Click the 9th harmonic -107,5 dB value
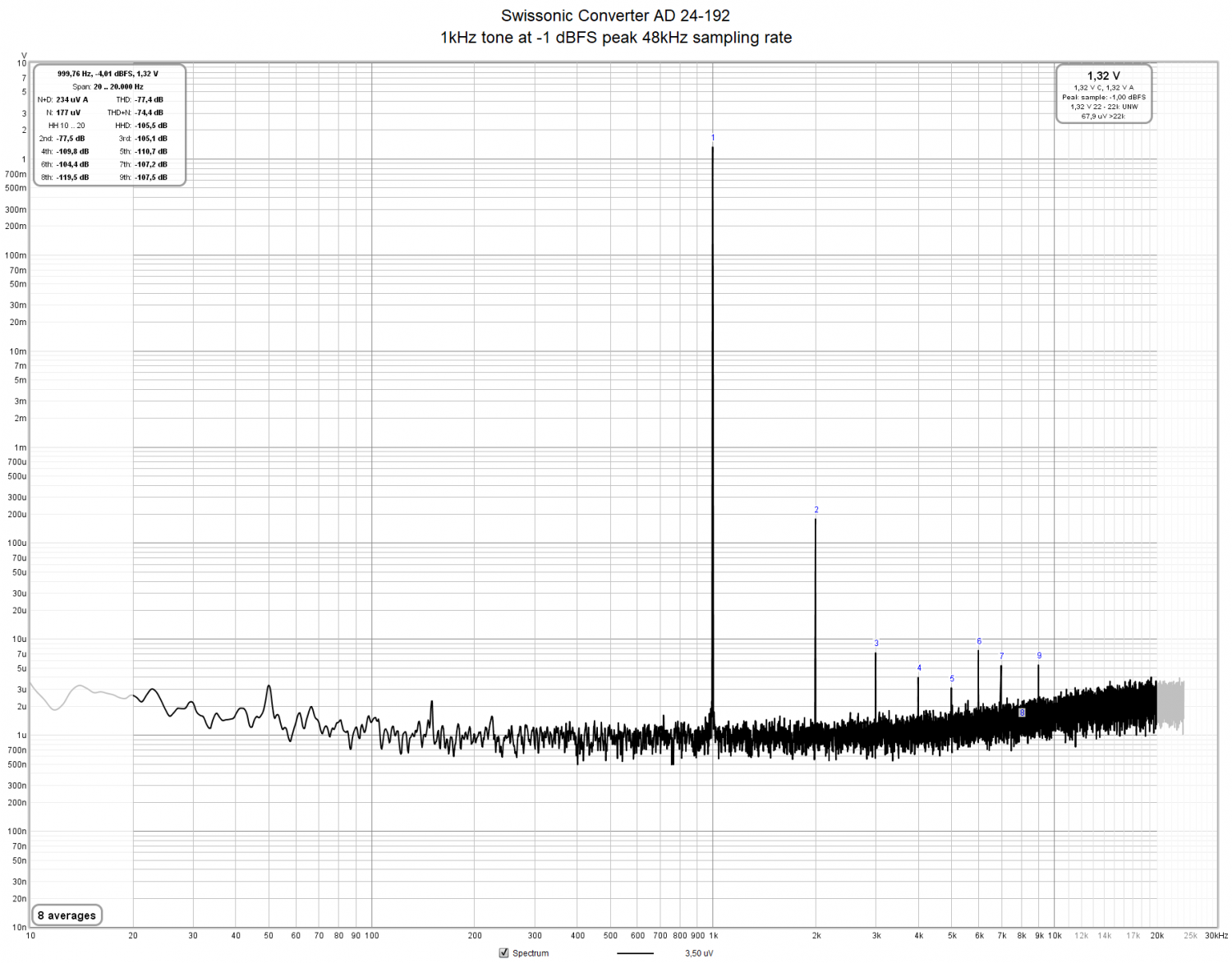This screenshot has width=1232, height=963. pyautogui.click(x=150, y=177)
